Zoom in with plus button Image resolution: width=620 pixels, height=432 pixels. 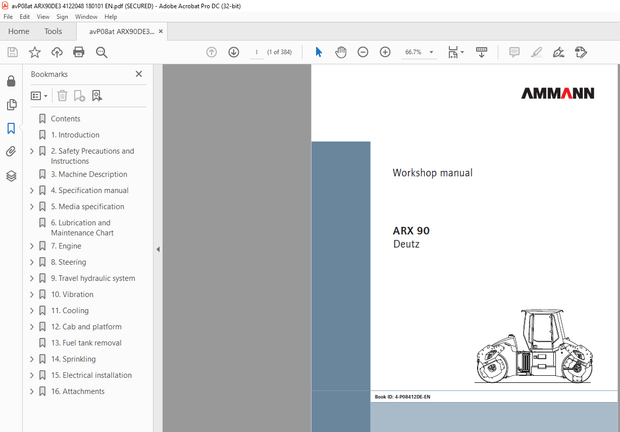tap(385, 52)
